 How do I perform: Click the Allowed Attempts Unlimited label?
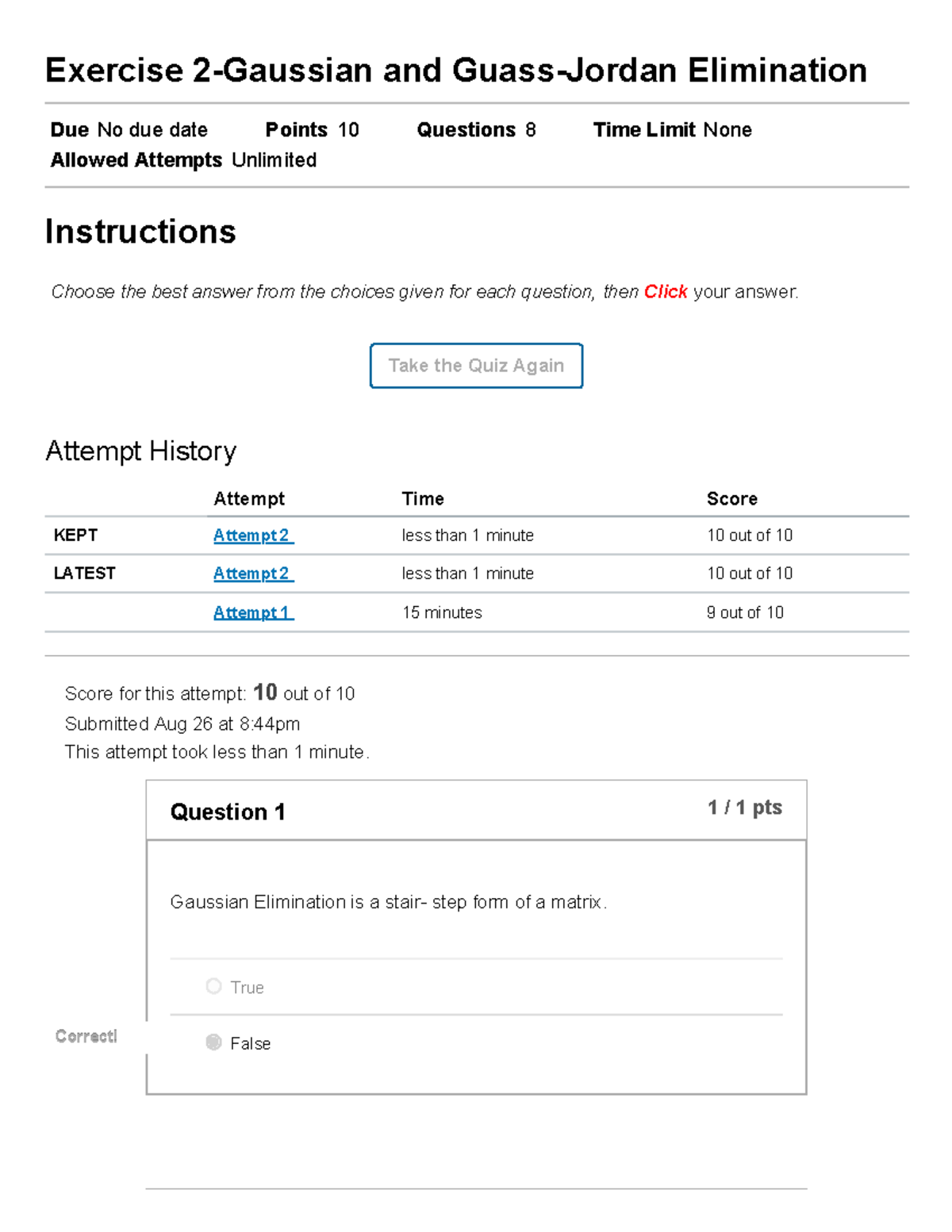click(183, 160)
